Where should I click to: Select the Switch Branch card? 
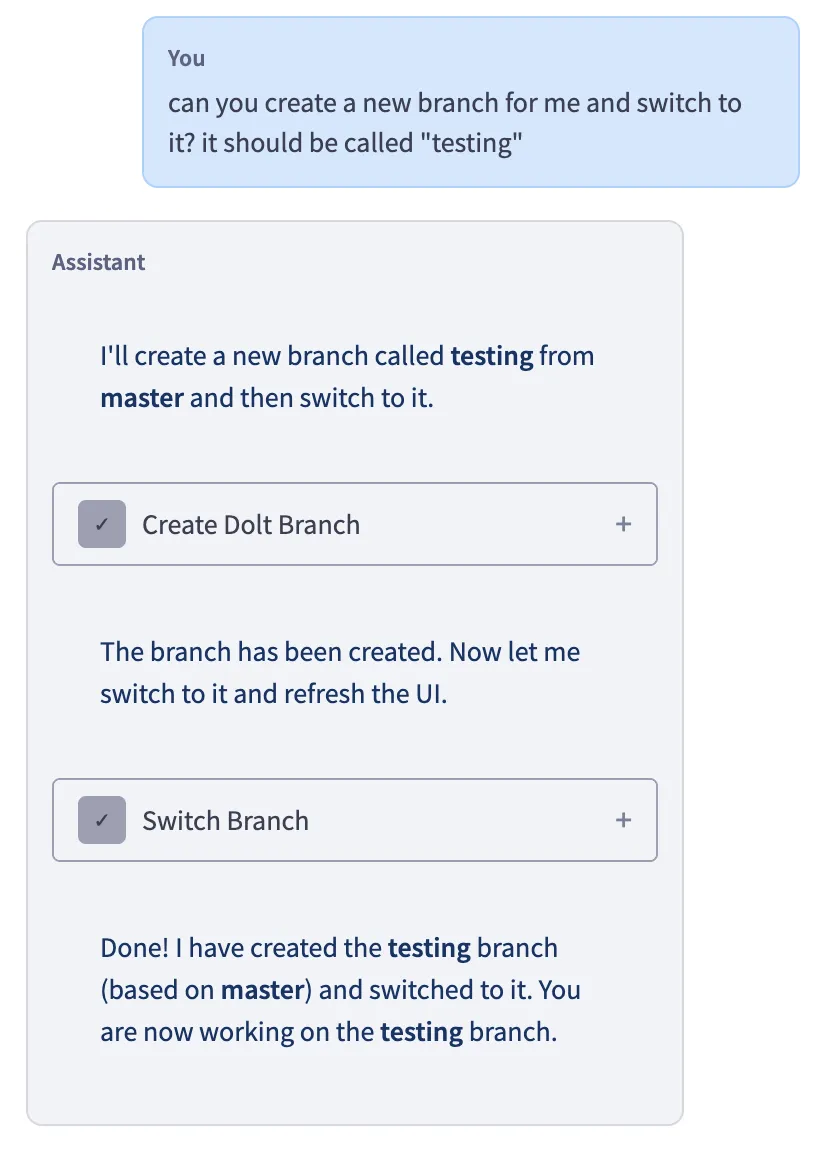click(355, 819)
